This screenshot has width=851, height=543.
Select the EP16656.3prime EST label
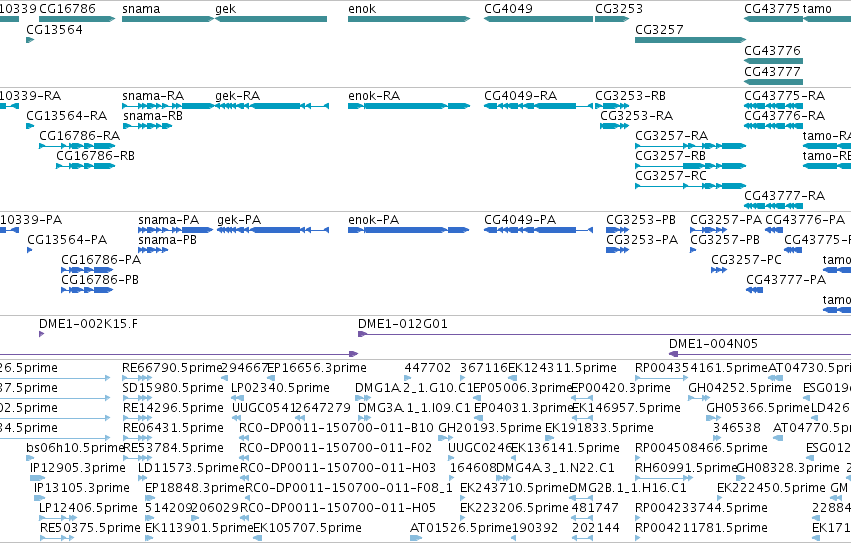click(x=317, y=368)
